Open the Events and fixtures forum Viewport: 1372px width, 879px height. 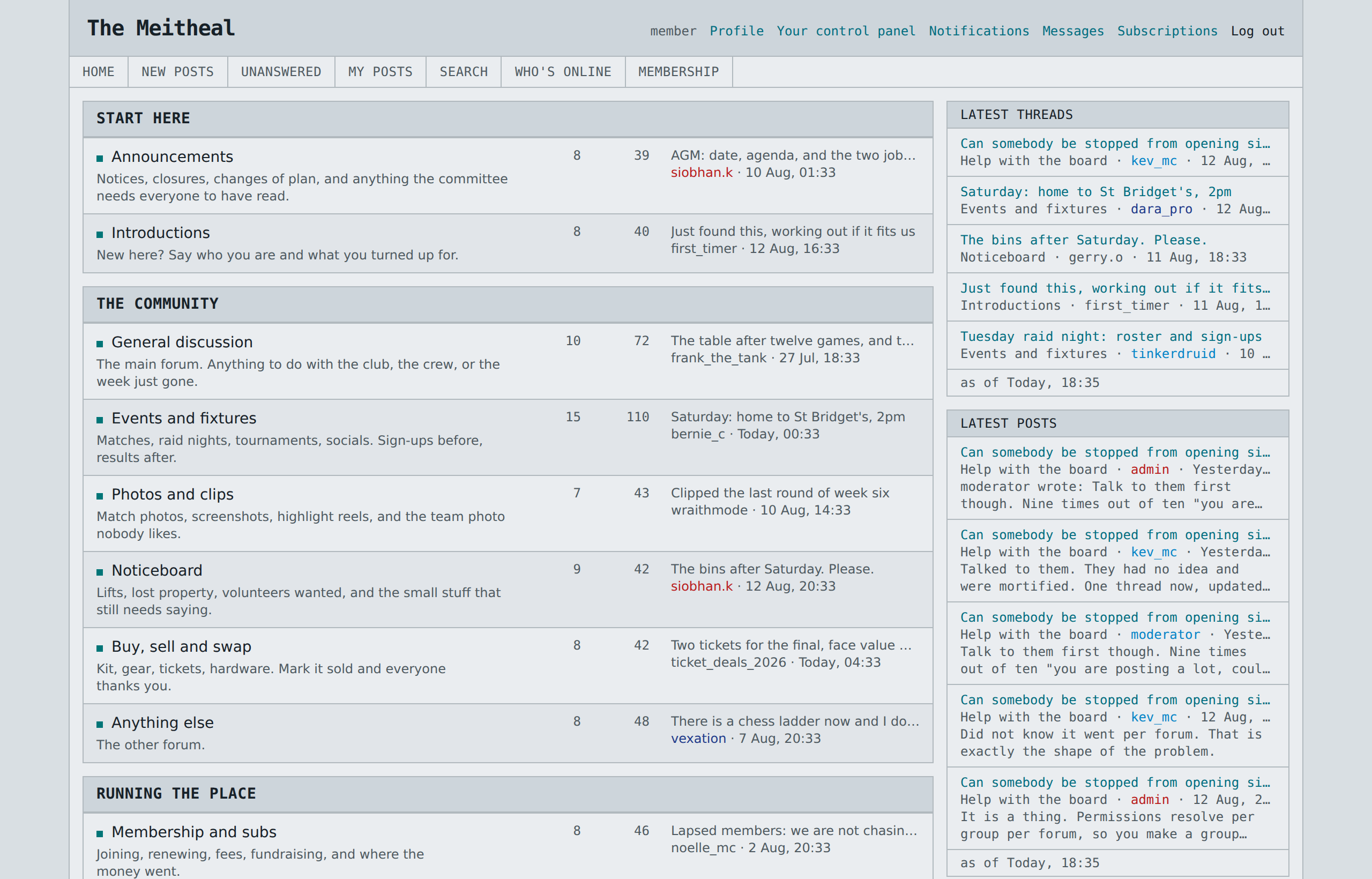tap(184, 419)
